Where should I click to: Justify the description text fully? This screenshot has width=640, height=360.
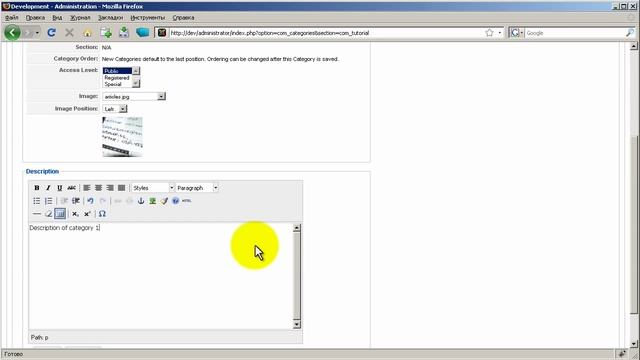pyautogui.click(x=122, y=188)
